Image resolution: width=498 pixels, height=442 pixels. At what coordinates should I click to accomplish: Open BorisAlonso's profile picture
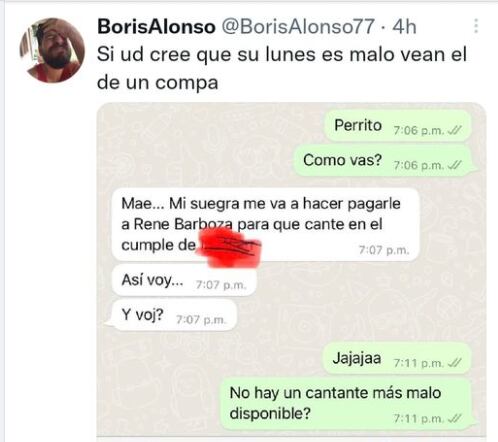(52, 50)
